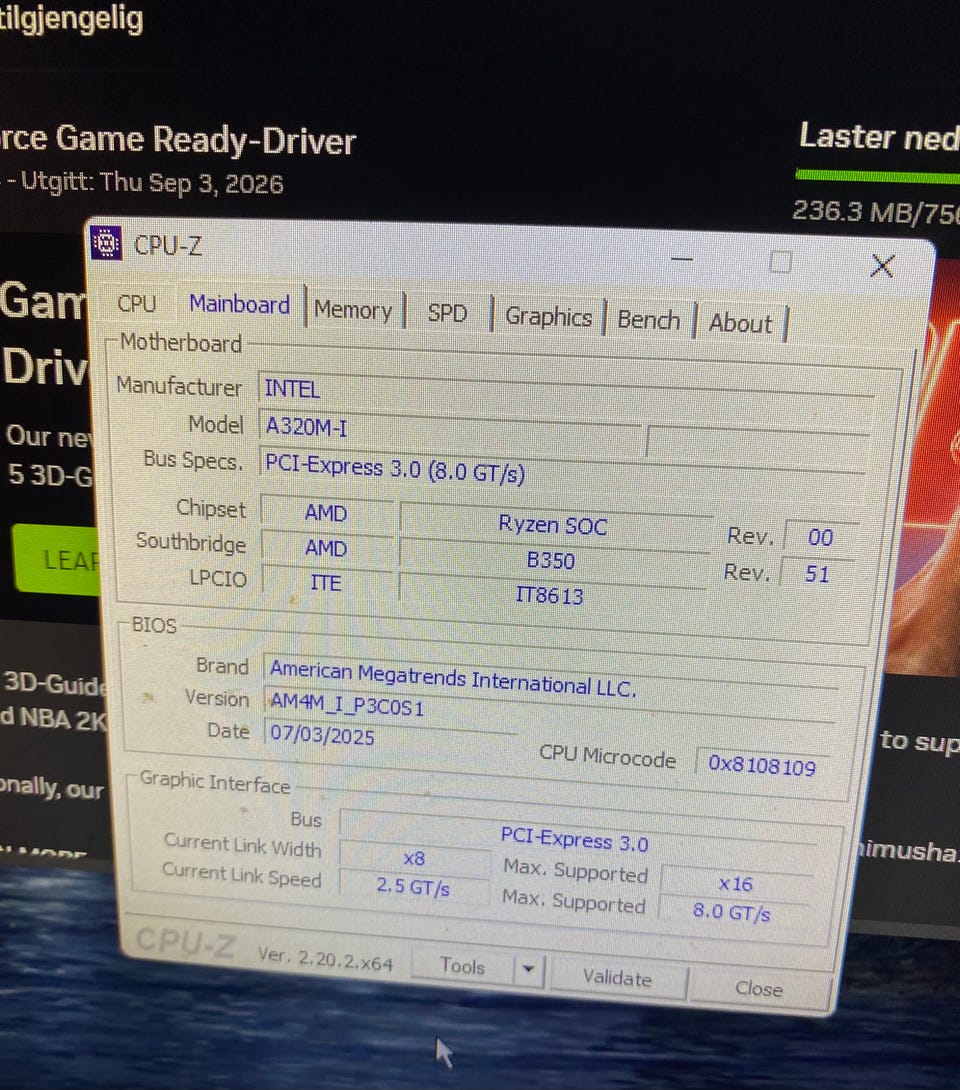960x1090 pixels.
Task: Click the Chipset vendor field AMD
Action: [x=326, y=513]
